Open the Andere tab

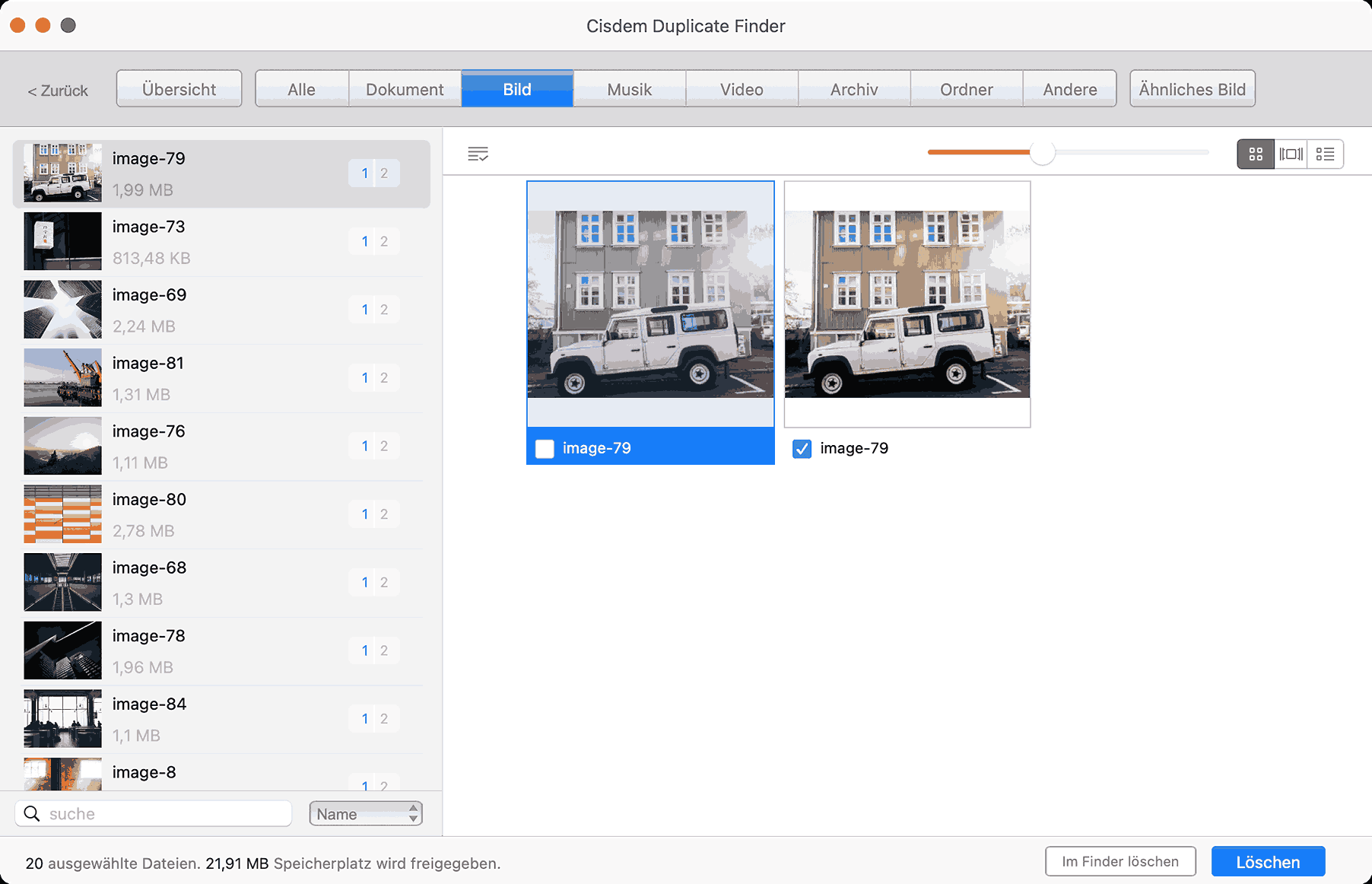click(1070, 89)
